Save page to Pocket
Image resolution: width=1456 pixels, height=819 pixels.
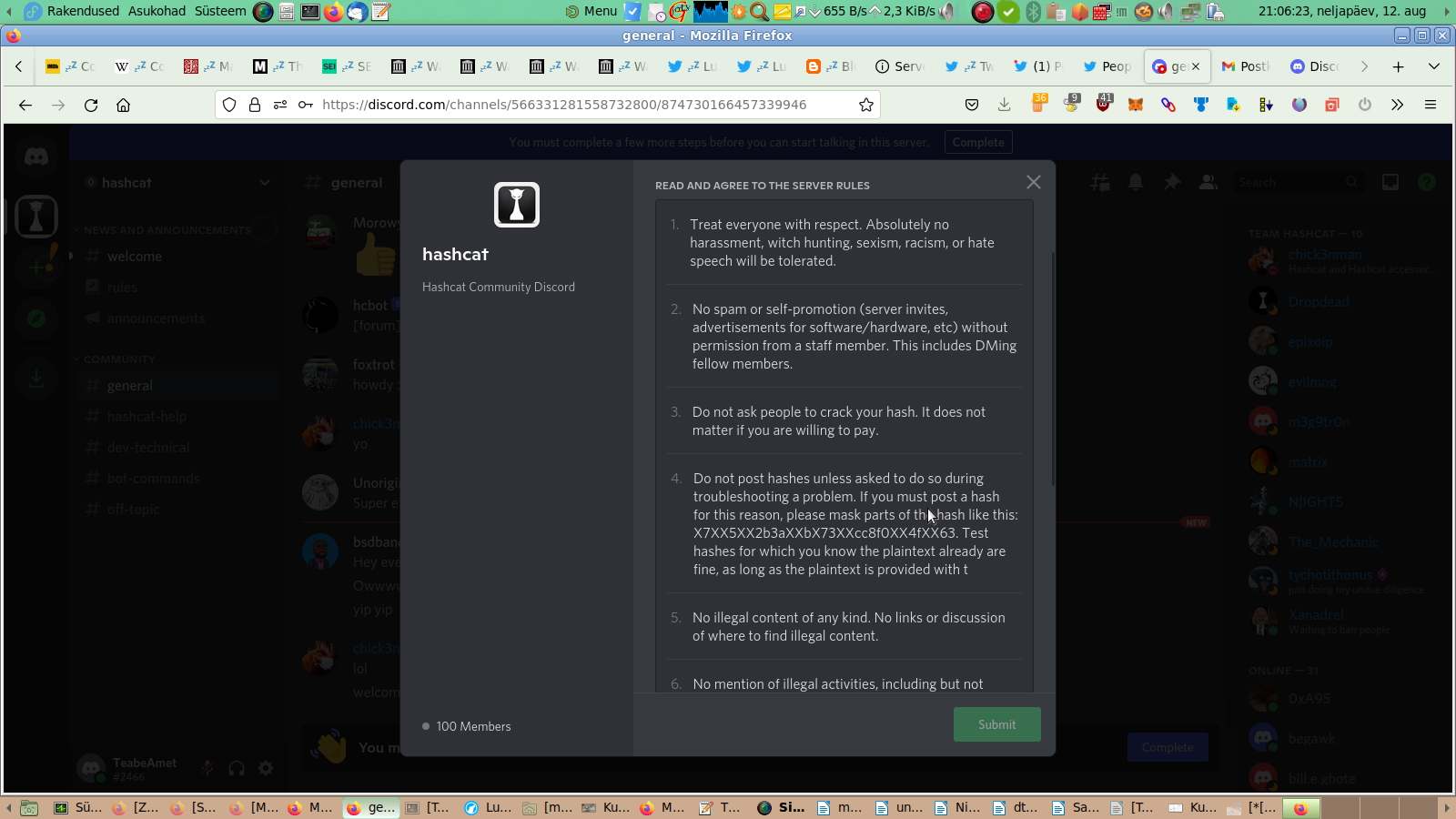[x=972, y=105]
